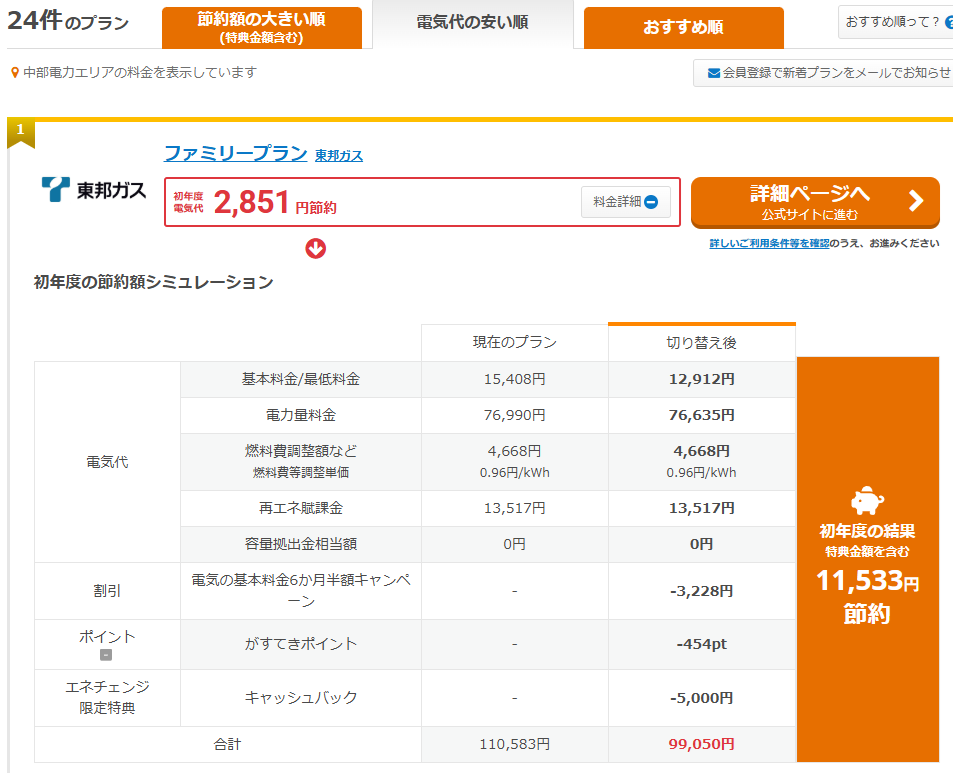Click the 2,851 円節約 savings amount

[x=275, y=202]
